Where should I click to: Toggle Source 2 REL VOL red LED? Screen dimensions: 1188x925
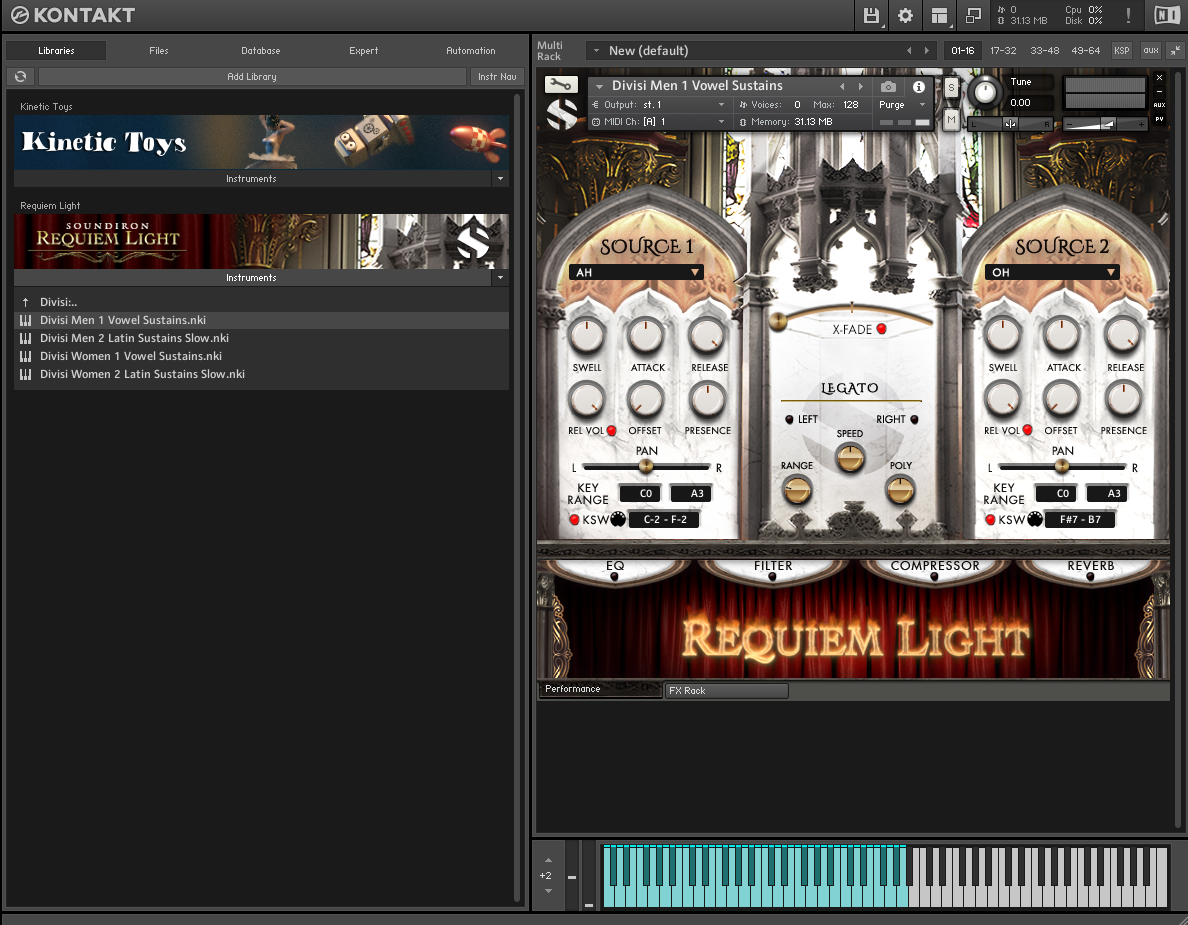(1027, 430)
